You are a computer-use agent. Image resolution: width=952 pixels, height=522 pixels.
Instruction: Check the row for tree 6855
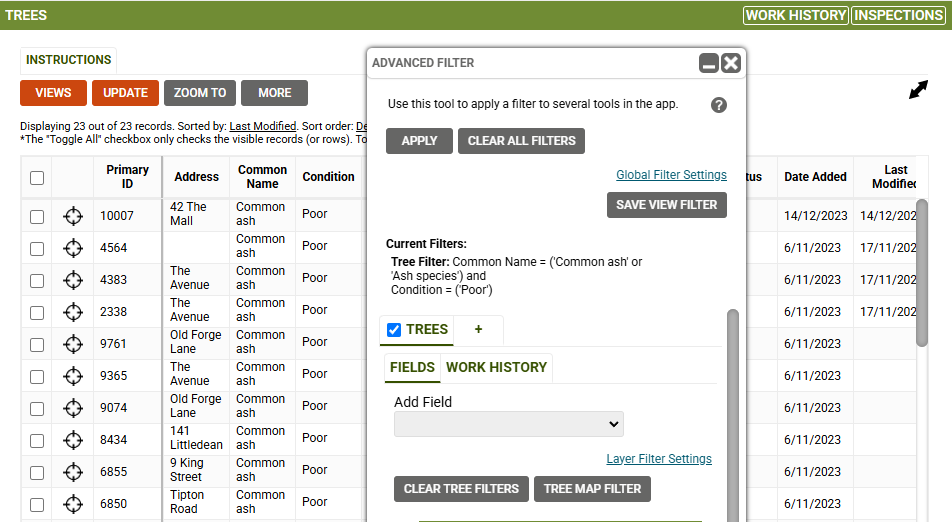coord(37,473)
